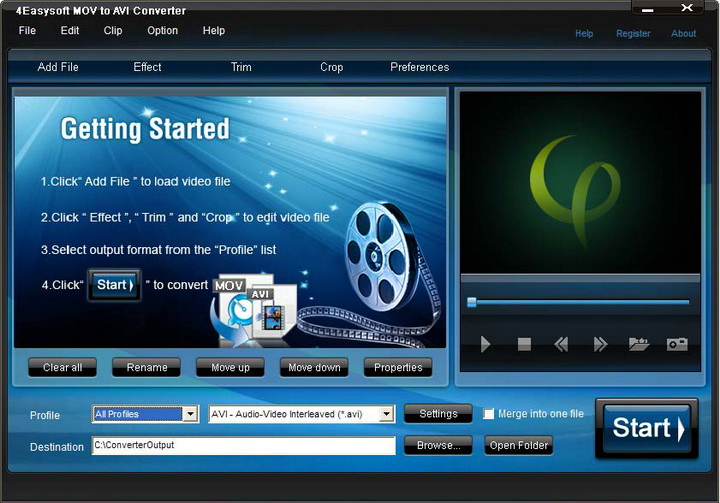
Task: Open the Option menu
Action: pos(163,30)
